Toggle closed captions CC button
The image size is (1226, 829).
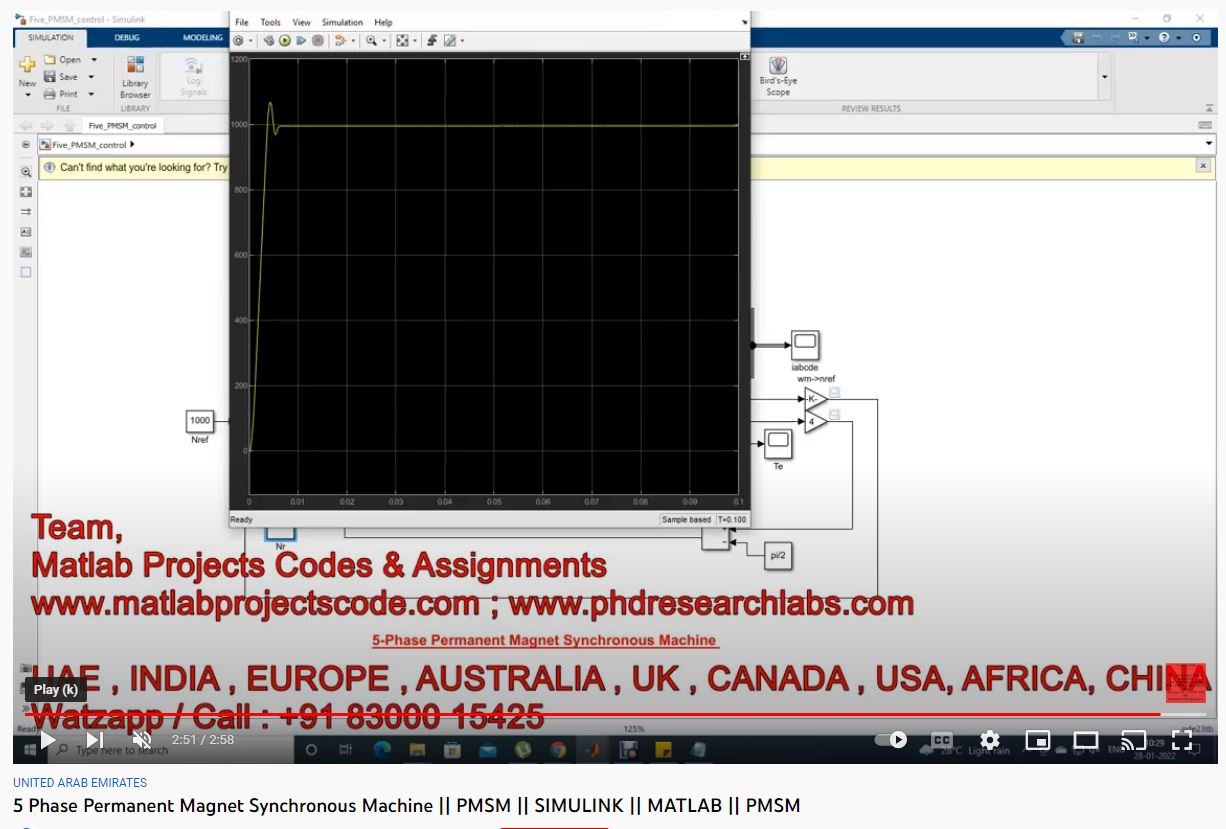[x=941, y=740]
